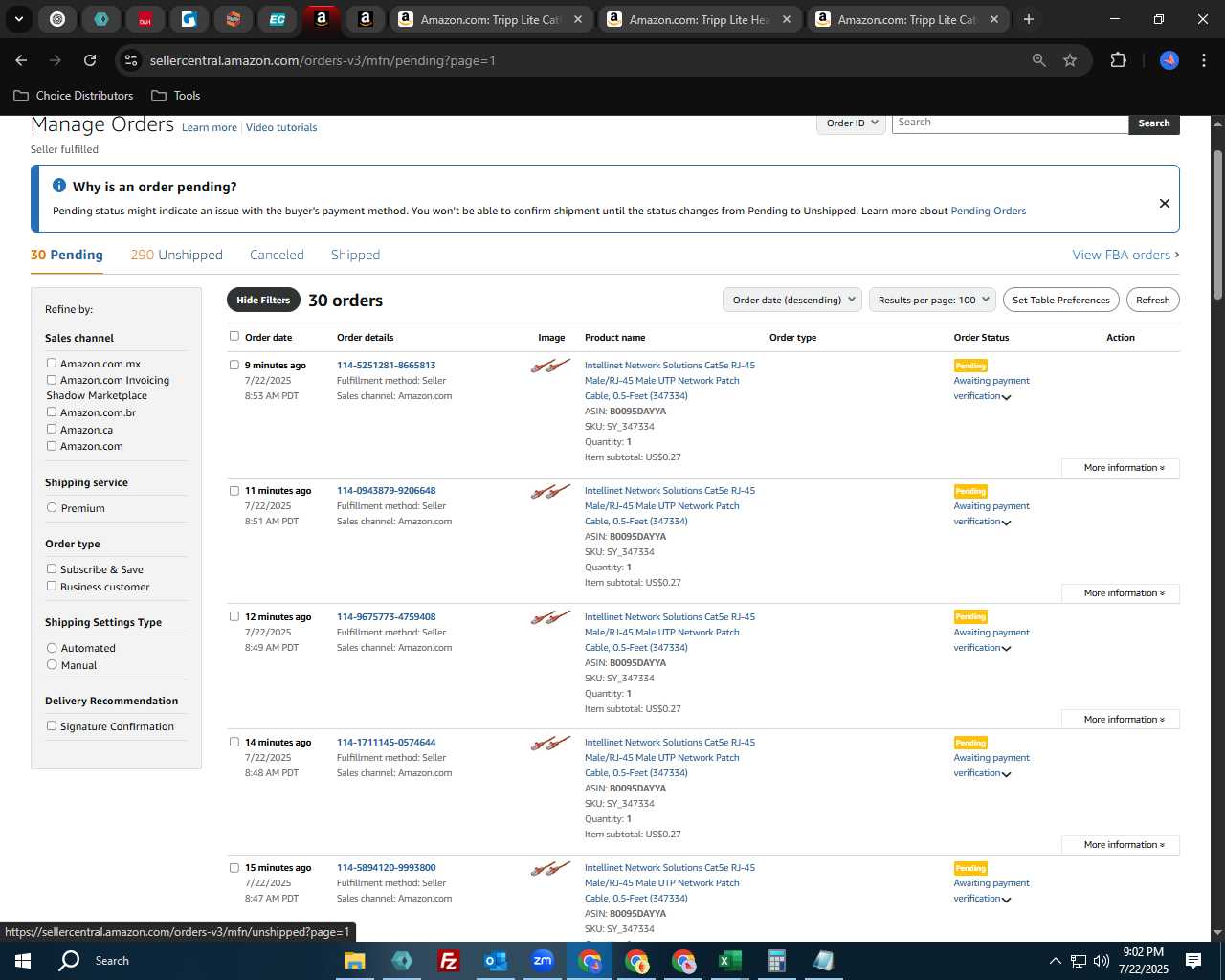
Task: Select Automated shipping settings type
Action: 52,648
